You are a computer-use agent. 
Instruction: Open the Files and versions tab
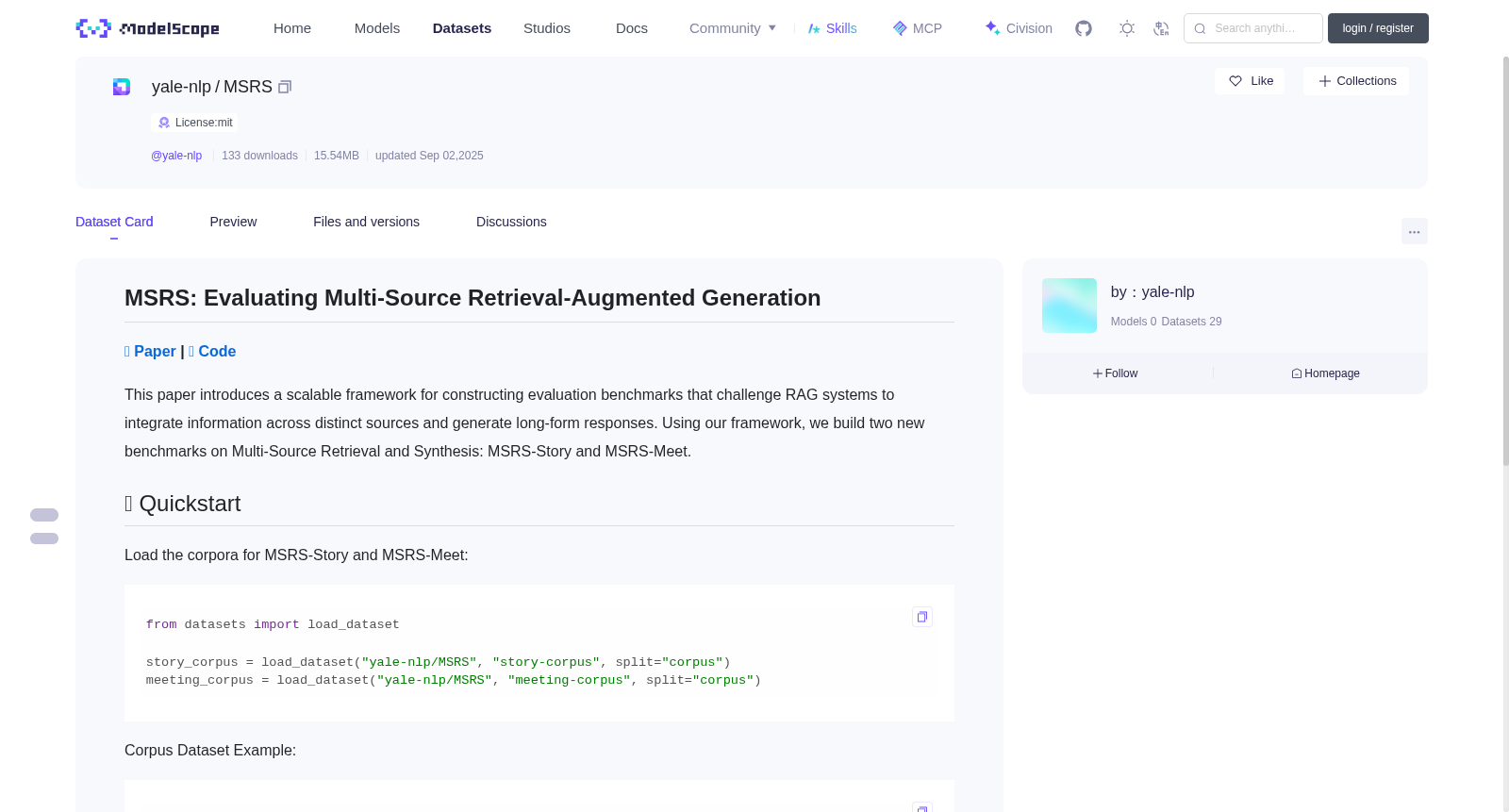pos(366,222)
